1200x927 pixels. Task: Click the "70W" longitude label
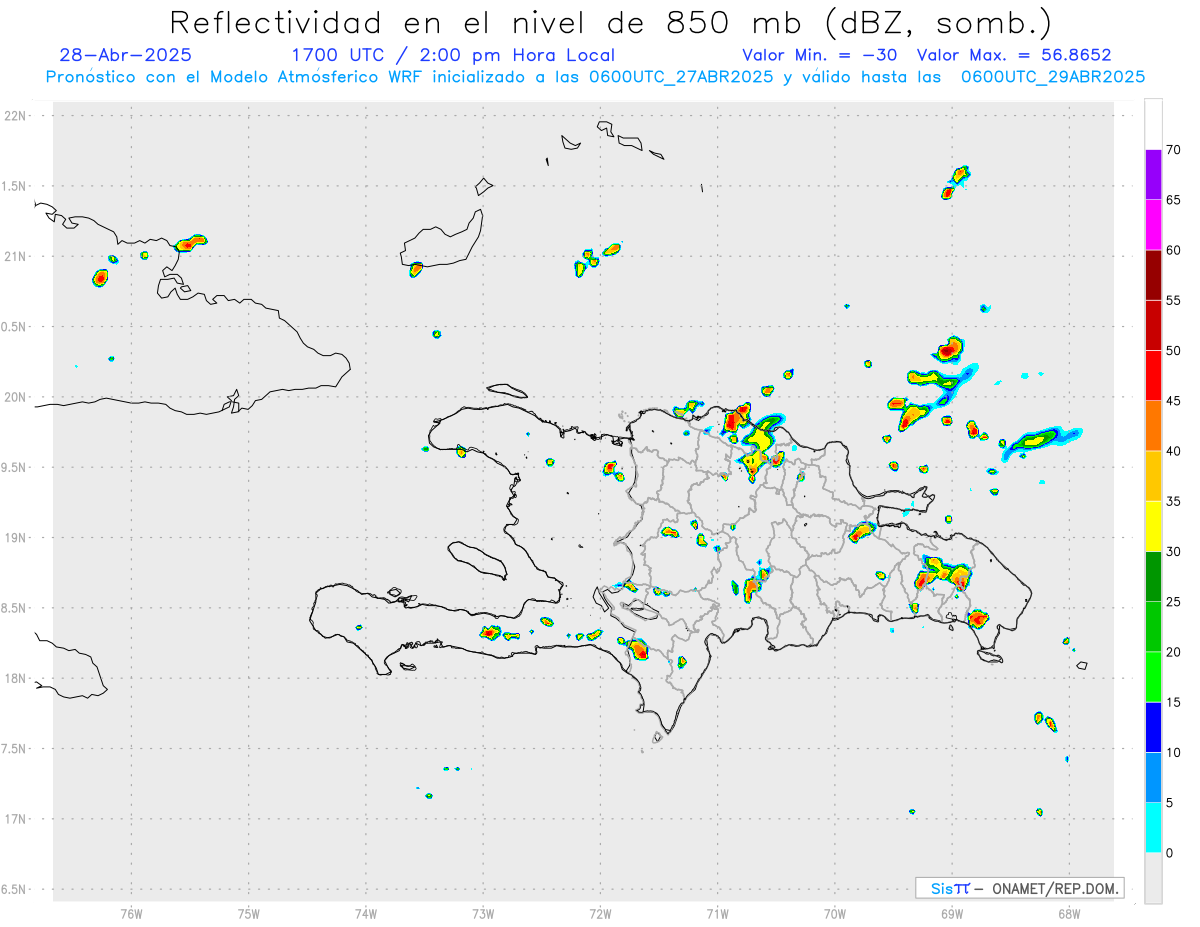point(835,913)
